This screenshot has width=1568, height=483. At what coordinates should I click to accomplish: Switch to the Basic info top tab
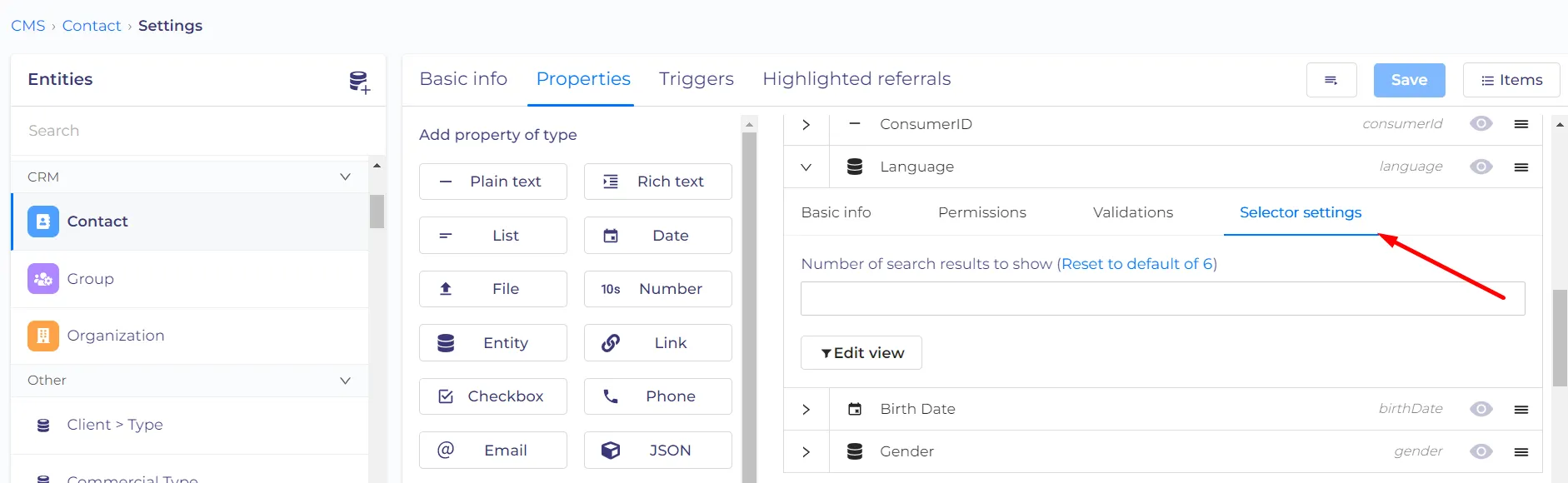point(463,79)
